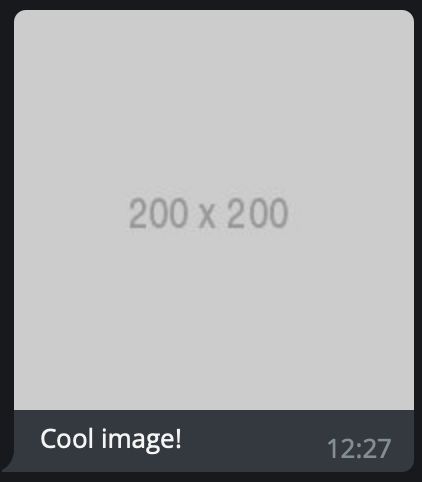The width and height of the screenshot is (422, 482).
Task: Select the "Cool image!" caption text
Action: [x=111, y=439]
